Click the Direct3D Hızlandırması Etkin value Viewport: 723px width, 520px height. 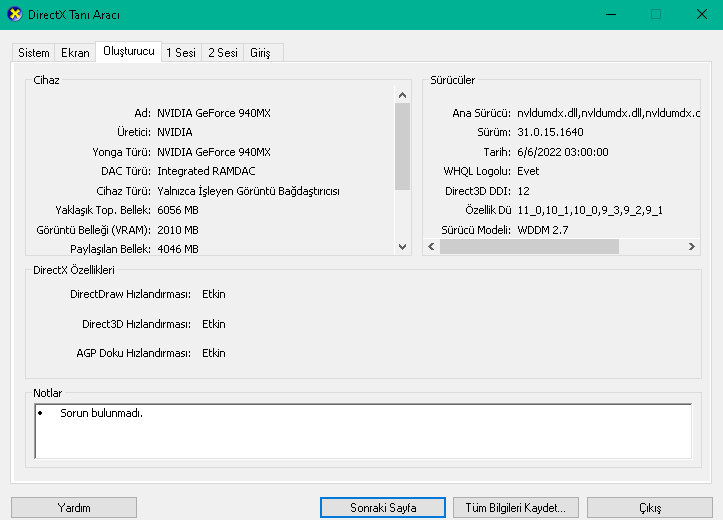213,324
